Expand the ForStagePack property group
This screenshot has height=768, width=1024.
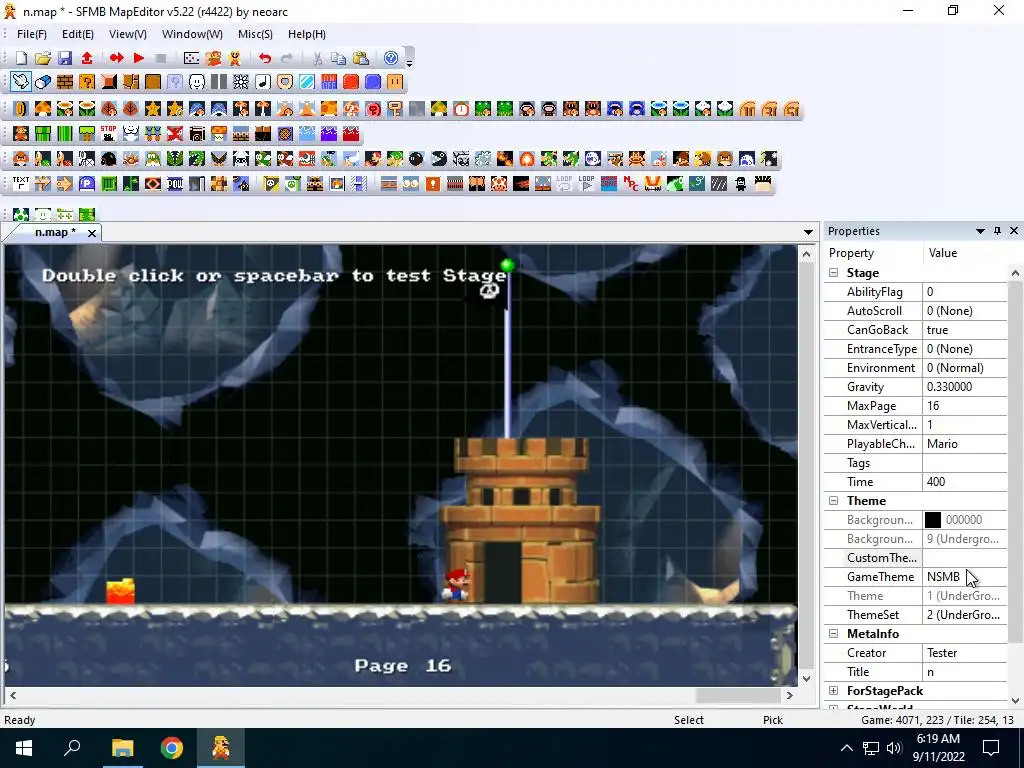[834, 691]
